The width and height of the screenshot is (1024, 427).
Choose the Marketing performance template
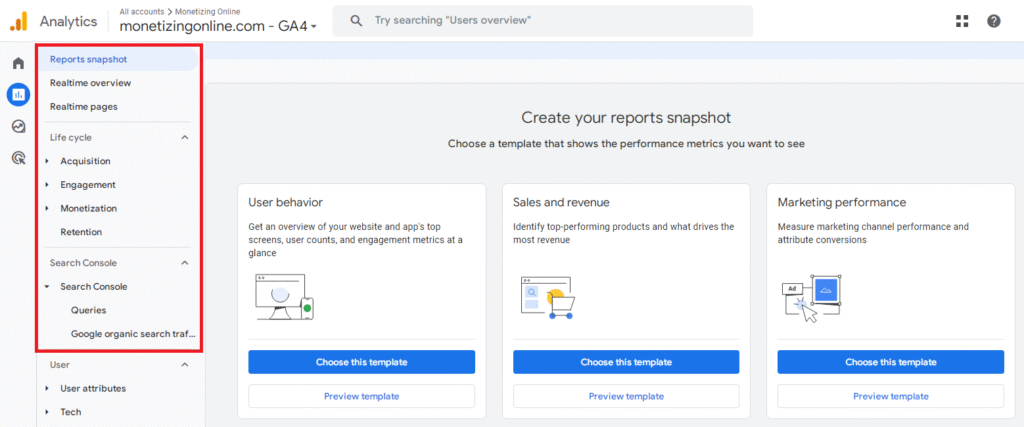pyautogui.click(x=891, y=362)
